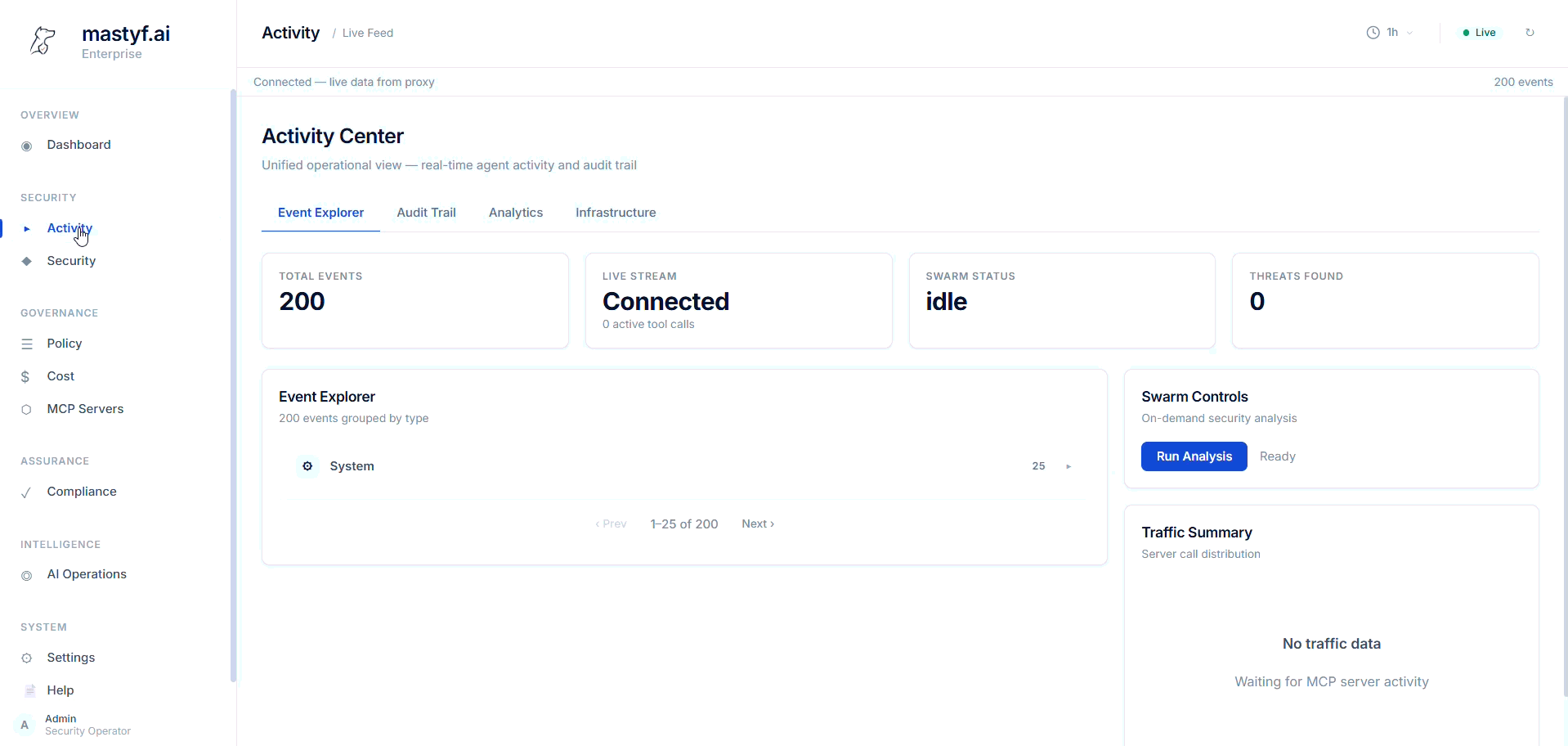Click the sidebar vertical scrollbar
This screenshot has width=1568, height=746.
pyautogui.click(x=233, y=384)
